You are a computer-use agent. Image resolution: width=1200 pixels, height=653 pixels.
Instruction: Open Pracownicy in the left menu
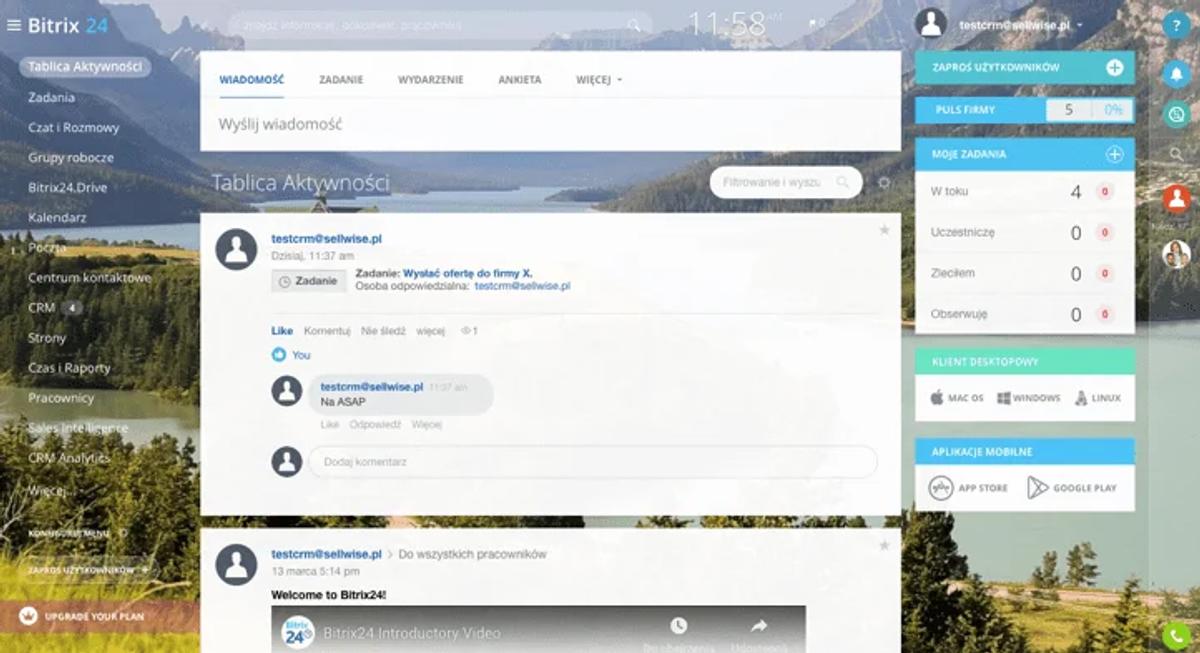coord(61,397)
